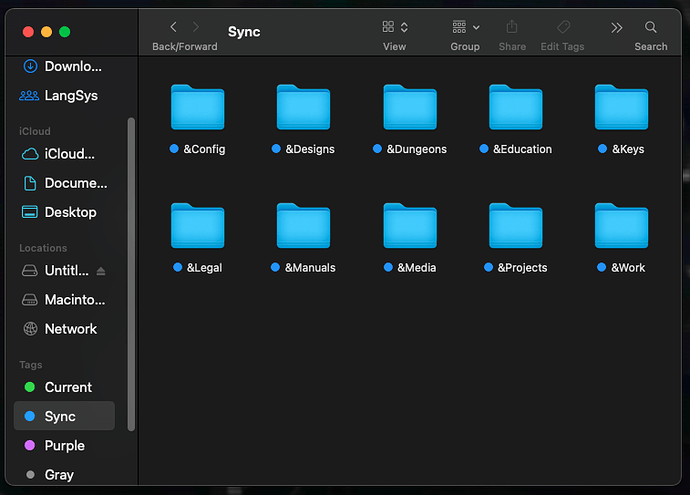Click the &Keys folder name label
This screenshot has width=690, height=495.
(x=628, y=149)
